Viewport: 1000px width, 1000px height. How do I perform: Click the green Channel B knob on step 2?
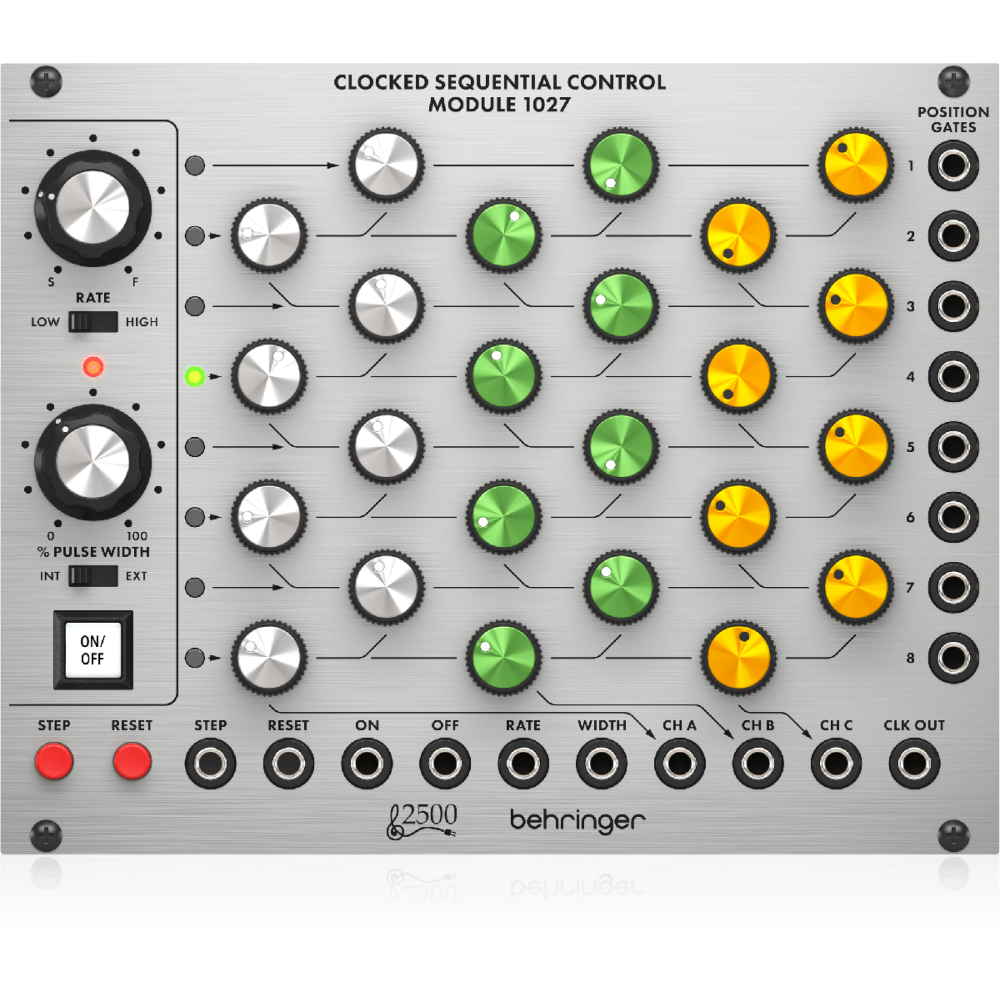[505, 235]
